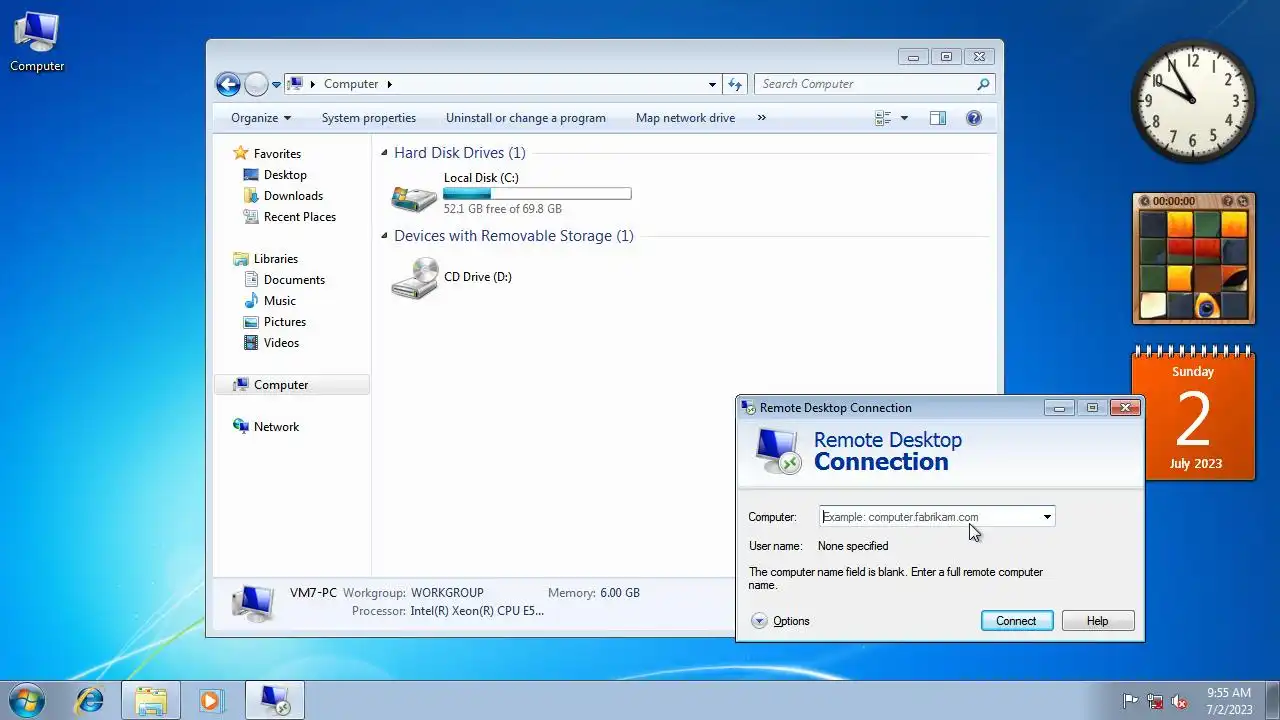Open the Organize menu
The width and height of the screenshot is (1280, 720).
tap(261, 118)
